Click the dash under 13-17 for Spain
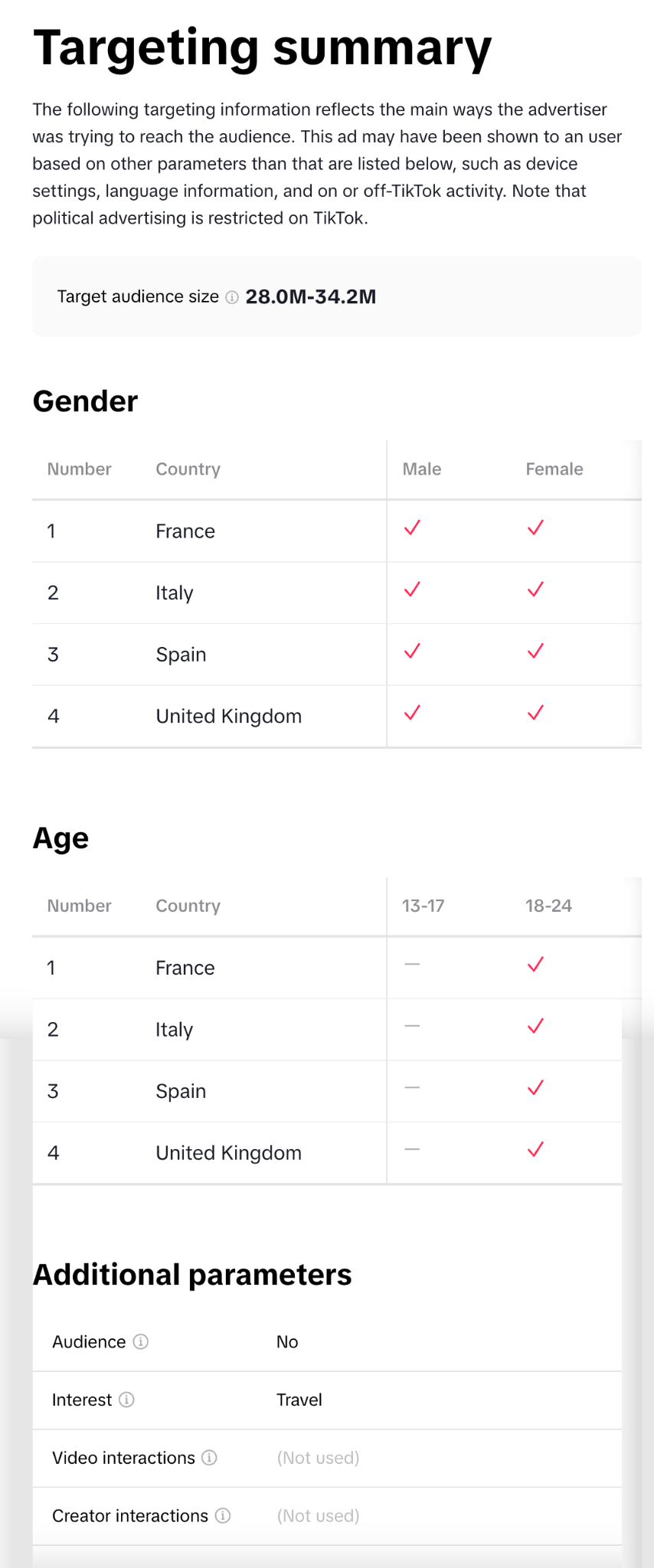 pyautogui.click(x=412, y=1088)
